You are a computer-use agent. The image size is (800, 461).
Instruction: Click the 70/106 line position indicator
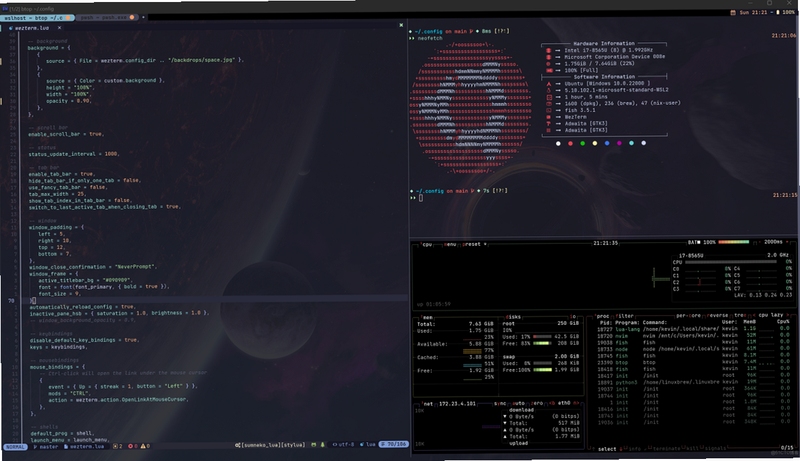(394, 445)
